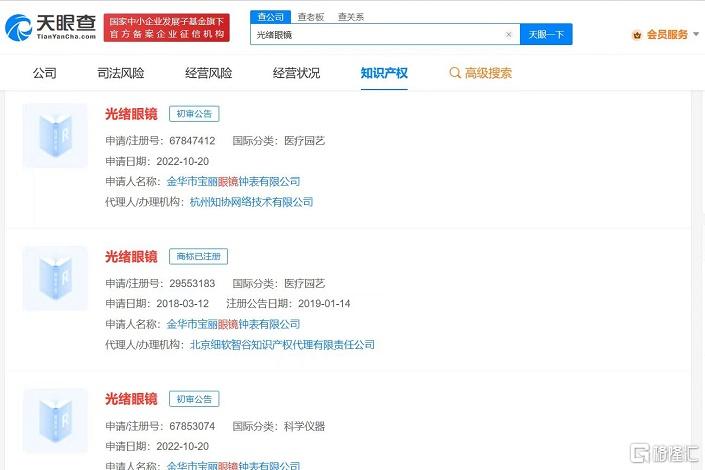The width and height of the screenshot is (705, 470).
Task: Click the magnifier icon beside 高级搜索
Action: click(x=455, y=73)
